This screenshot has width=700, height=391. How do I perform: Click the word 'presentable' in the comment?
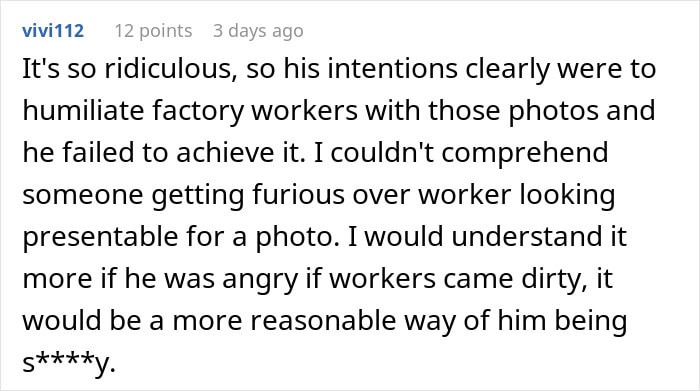click(100, 238)
